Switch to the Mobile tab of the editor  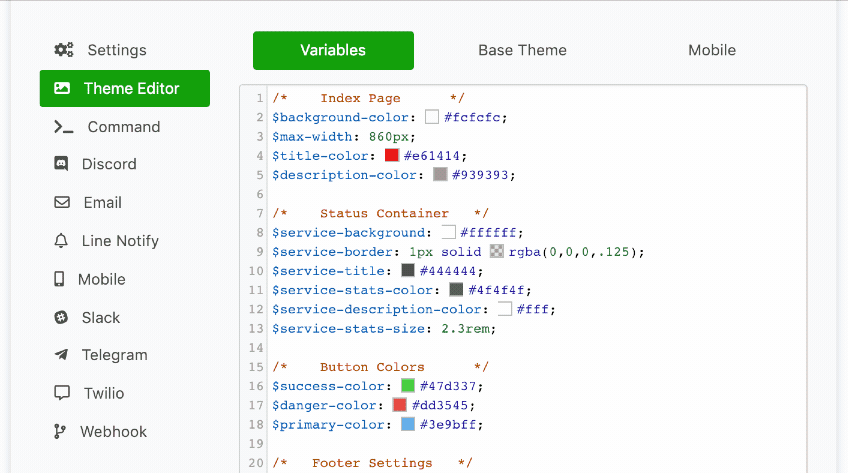[x=712, y=50]
